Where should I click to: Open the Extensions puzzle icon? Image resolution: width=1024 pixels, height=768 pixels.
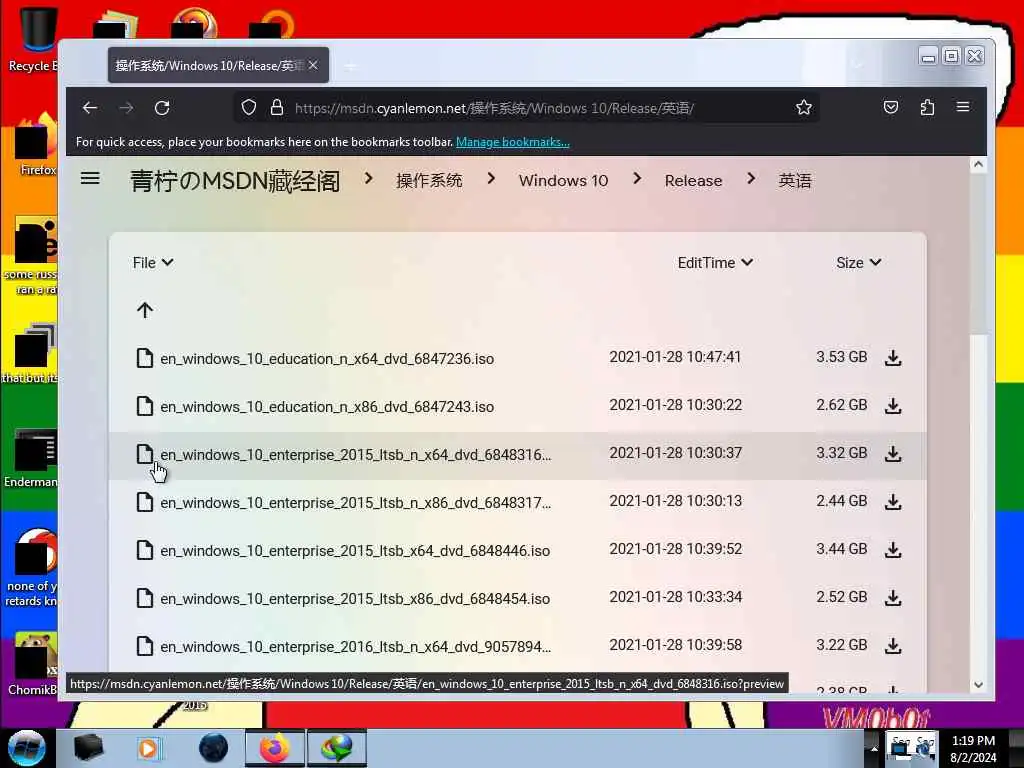[927, 107]
